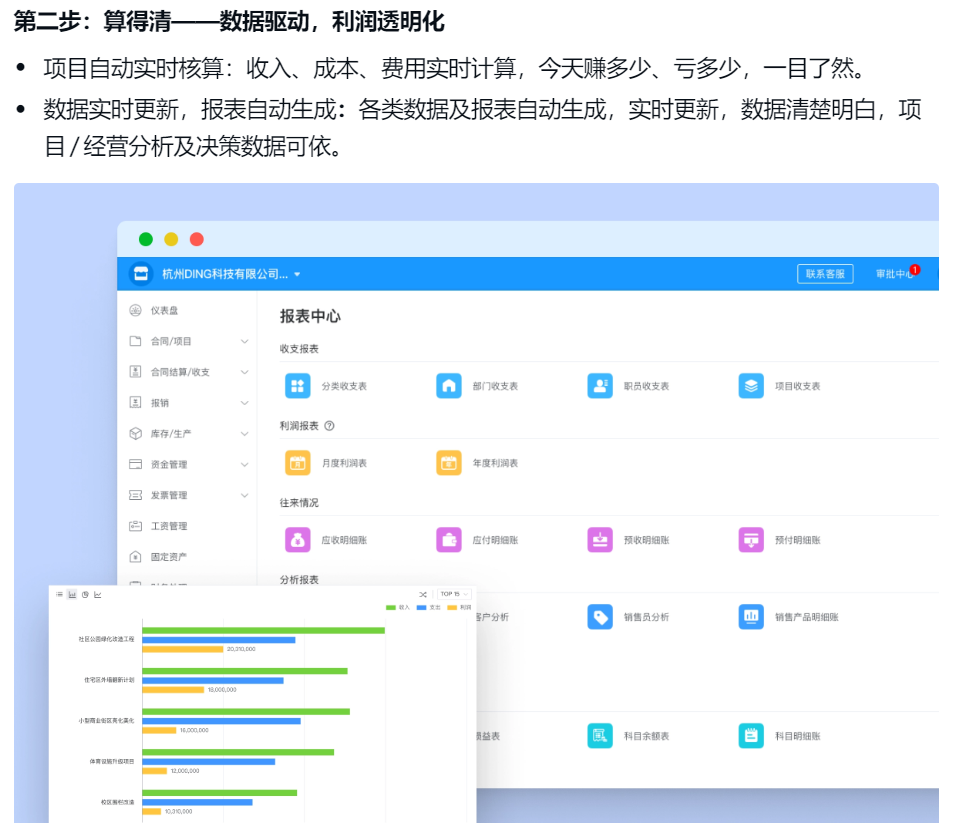Open the 部门收支表 report icon
The height and width of the screenshot is (835, 964).
point(449,386)
